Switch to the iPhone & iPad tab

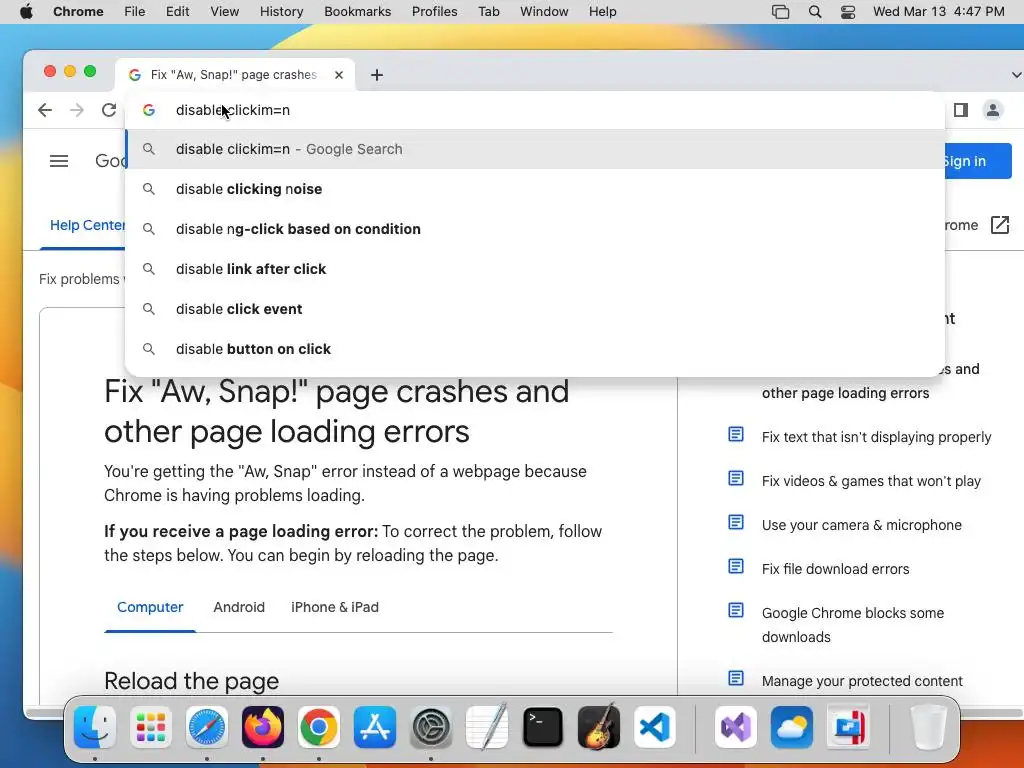[335, 607]
